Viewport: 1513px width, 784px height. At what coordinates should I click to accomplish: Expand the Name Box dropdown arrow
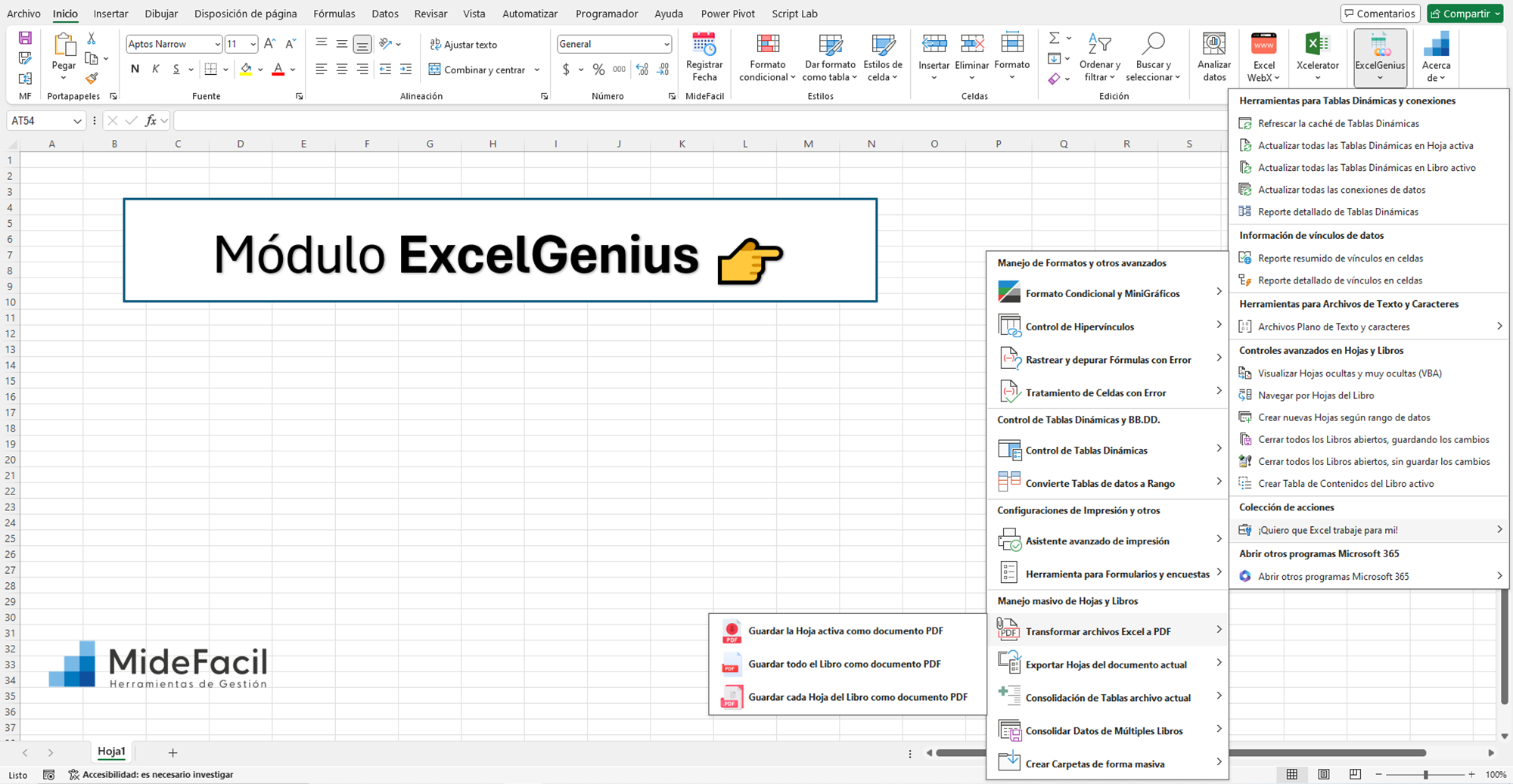tap(77, 121)
